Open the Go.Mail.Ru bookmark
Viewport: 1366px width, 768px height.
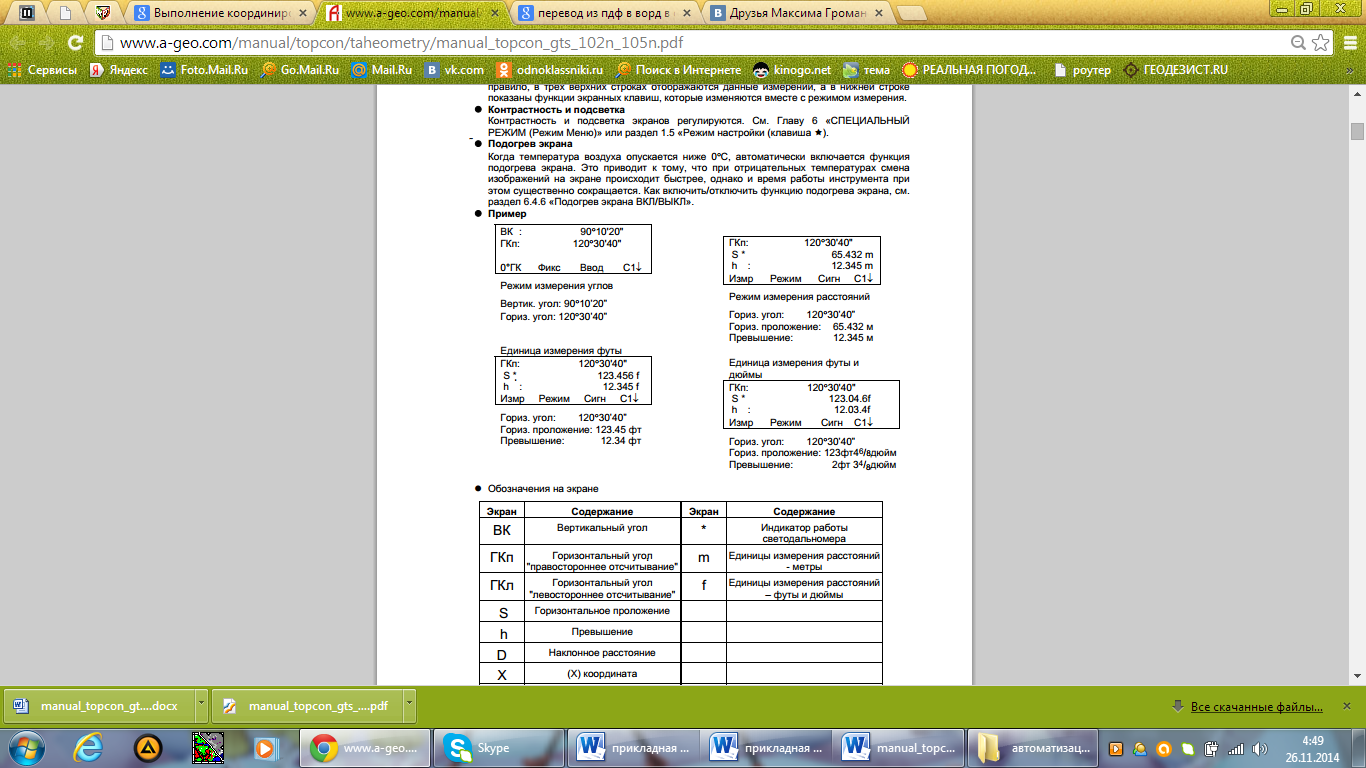click(x=300, y=70)
